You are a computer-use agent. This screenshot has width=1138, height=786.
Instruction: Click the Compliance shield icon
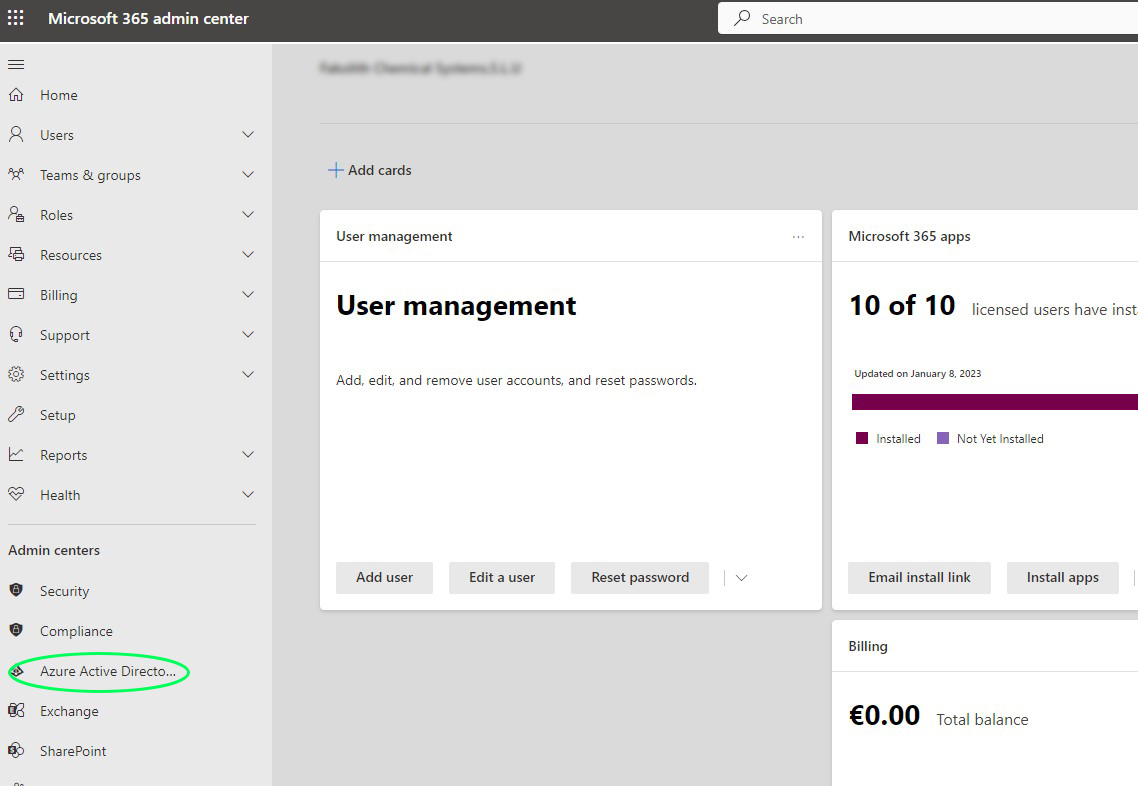pos(16,630)
